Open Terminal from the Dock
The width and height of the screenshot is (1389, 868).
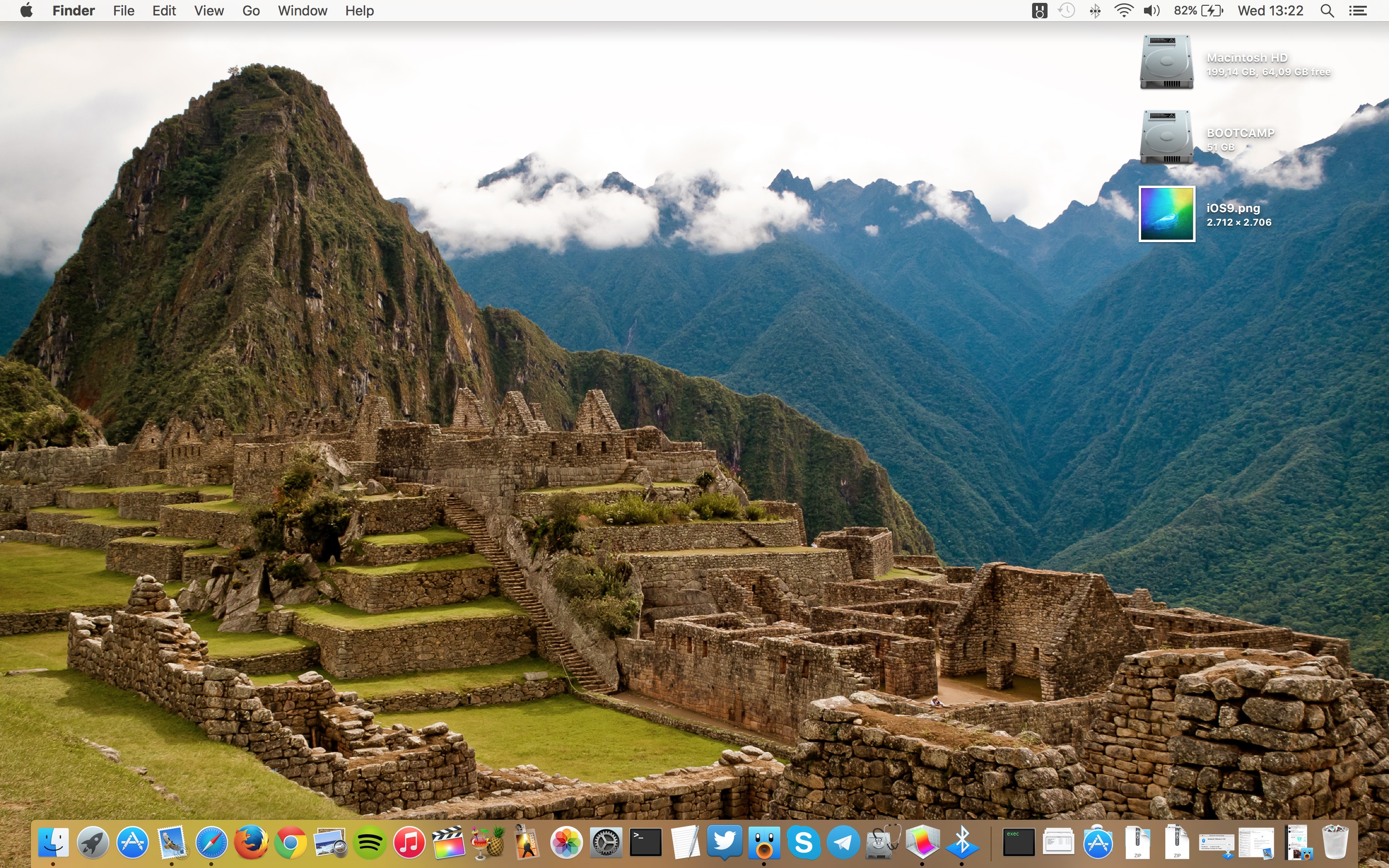tap(646, 842)
